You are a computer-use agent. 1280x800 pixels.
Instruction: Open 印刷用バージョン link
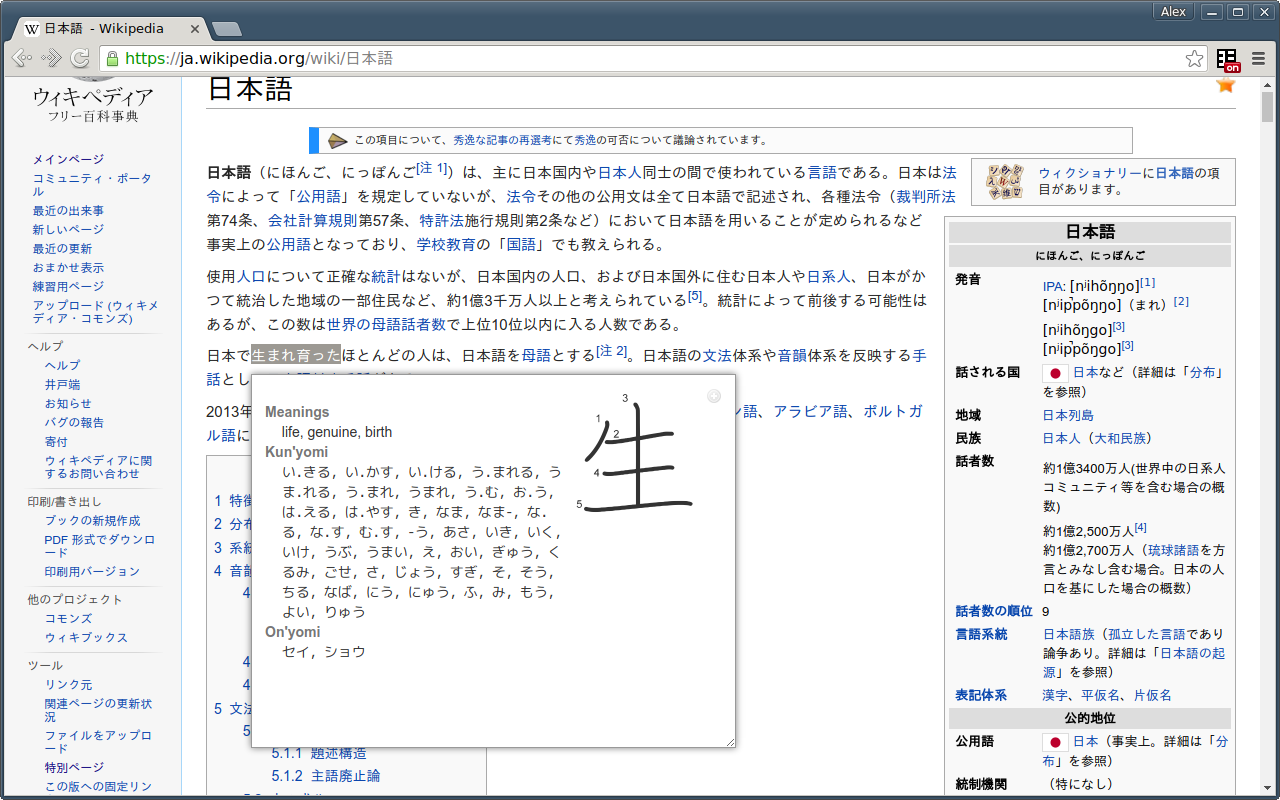point(92,572)
